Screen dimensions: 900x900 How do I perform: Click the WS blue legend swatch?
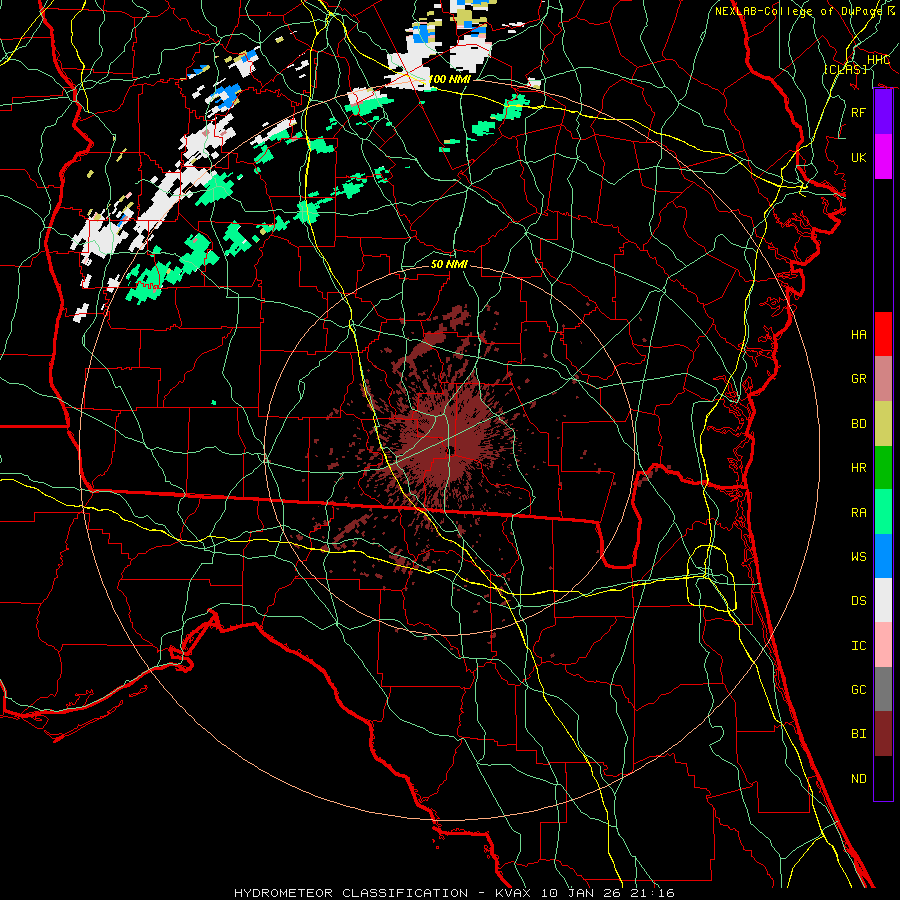883,556
